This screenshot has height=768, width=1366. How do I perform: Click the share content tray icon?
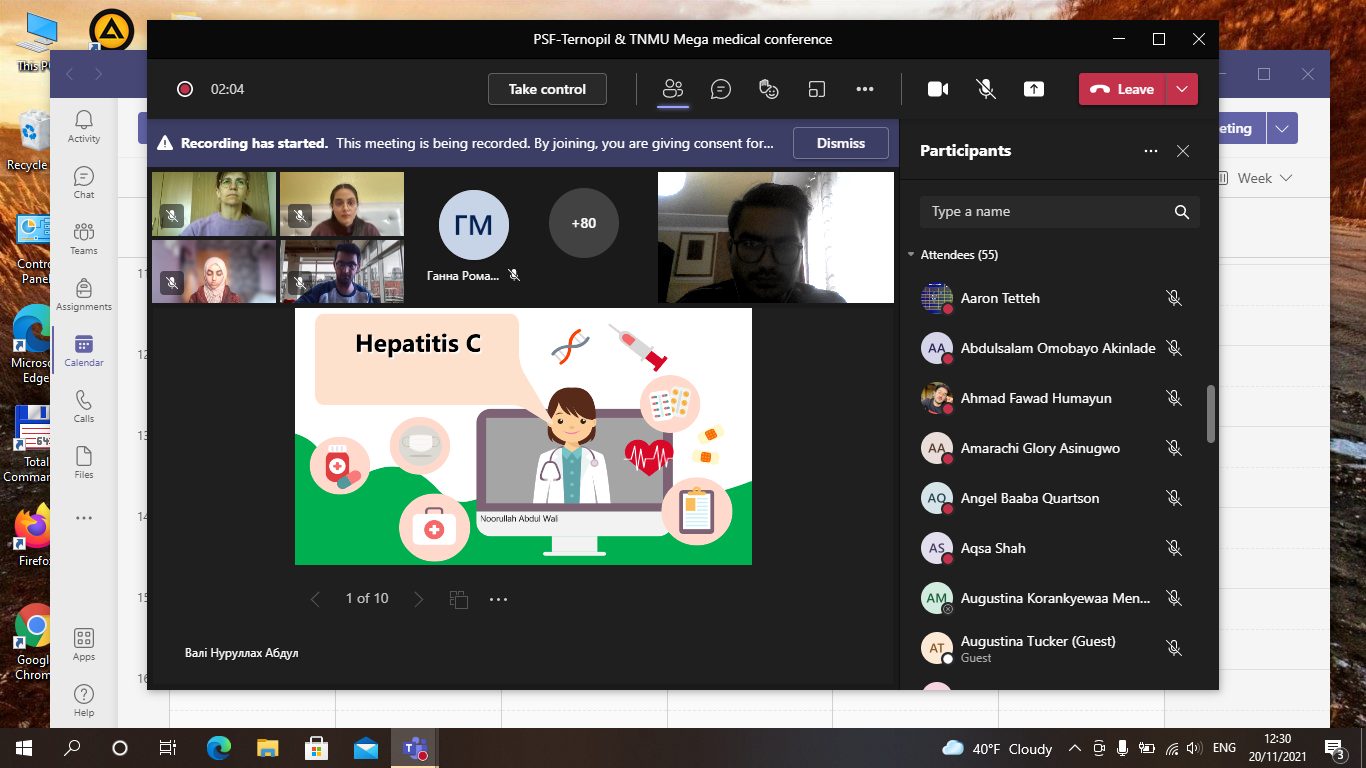click(x=1033, y=89)
